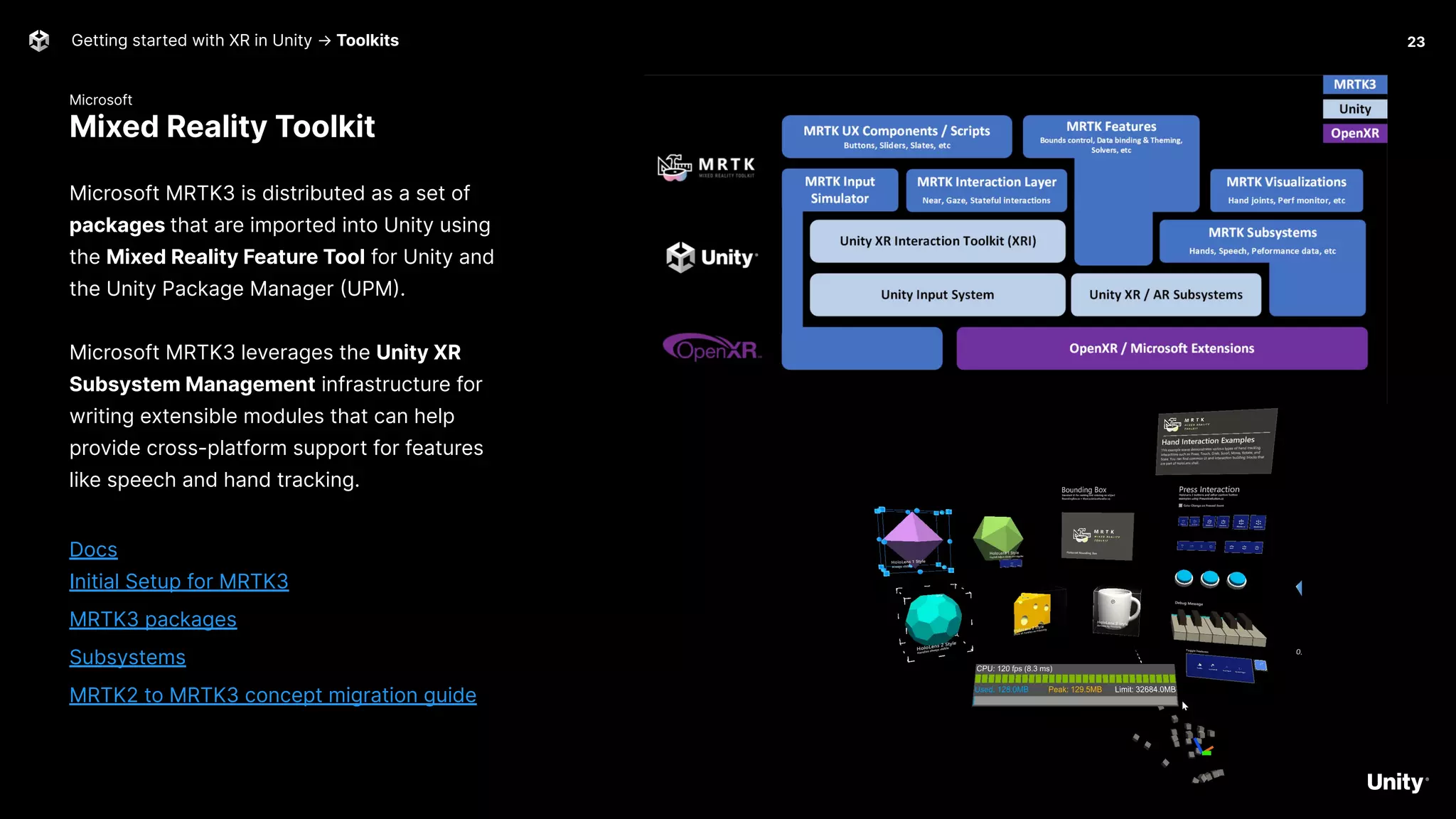The height and width of the screenshot is (819, 1456).
Task: Click the MRTK Subsystems block
Action: [x=1262, y=240]
